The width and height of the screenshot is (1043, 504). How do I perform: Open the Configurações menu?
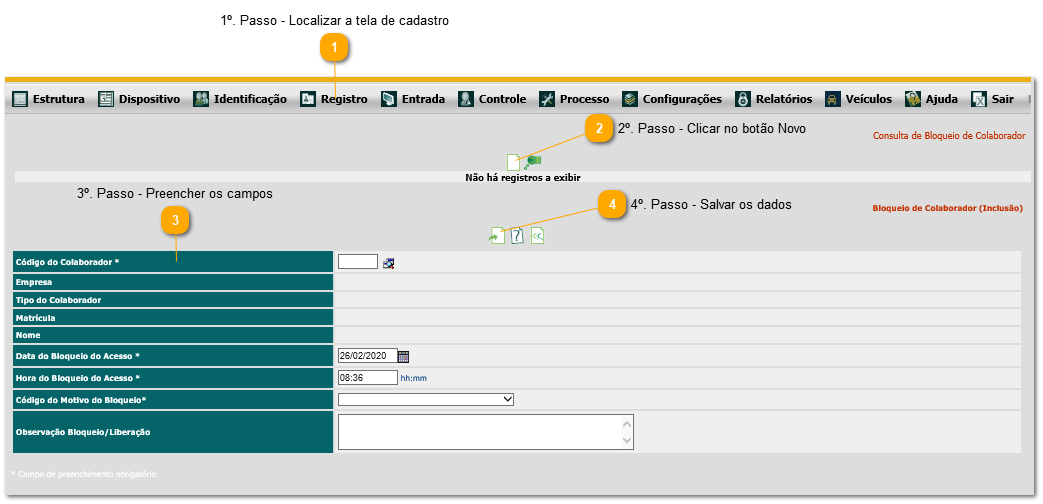[x=672, y=99]
